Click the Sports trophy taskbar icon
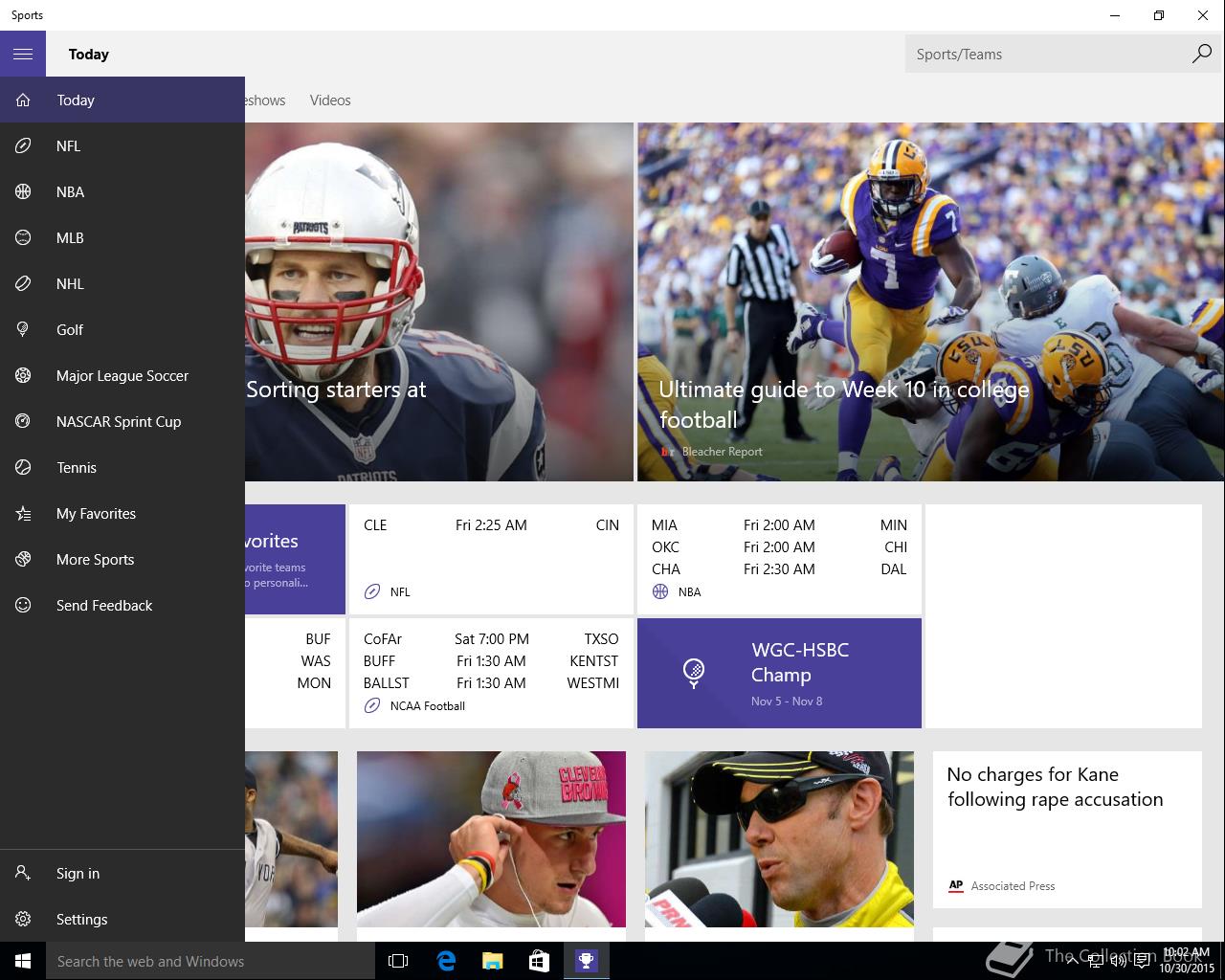 (x=586, y=961)
